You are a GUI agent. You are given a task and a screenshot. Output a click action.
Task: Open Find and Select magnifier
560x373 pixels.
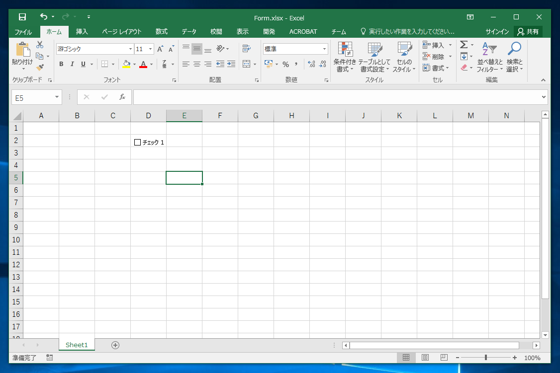(515, 57)
